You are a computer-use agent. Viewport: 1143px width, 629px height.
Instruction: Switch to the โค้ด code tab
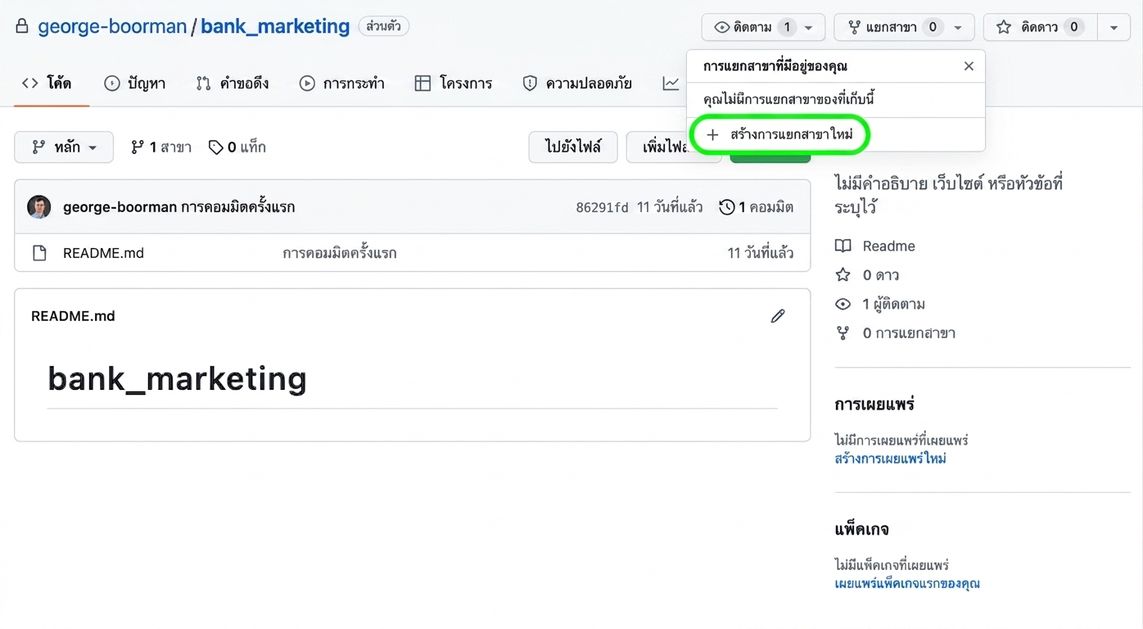[47, 83]
